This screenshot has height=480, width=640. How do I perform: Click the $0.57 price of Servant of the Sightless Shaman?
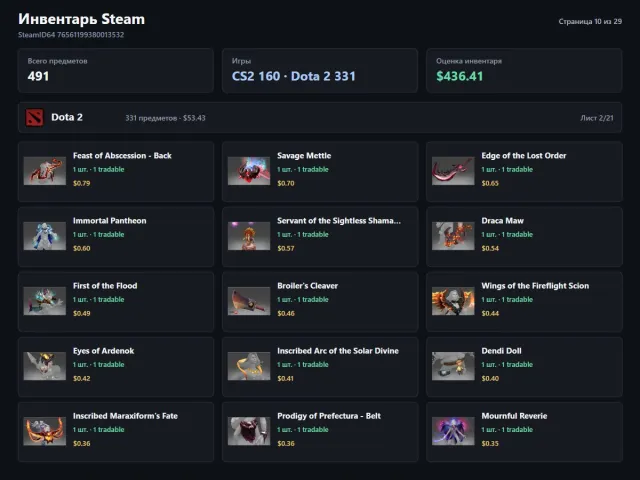click(286, 248)
